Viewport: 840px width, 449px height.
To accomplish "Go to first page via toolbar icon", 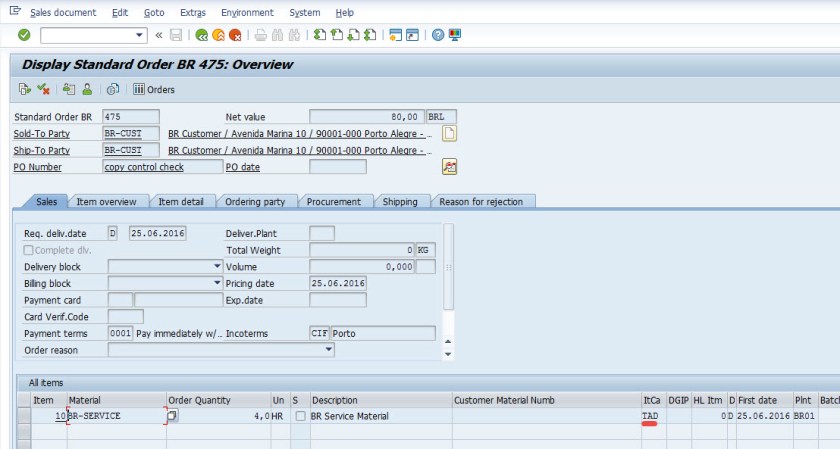I will coord(320,35).
